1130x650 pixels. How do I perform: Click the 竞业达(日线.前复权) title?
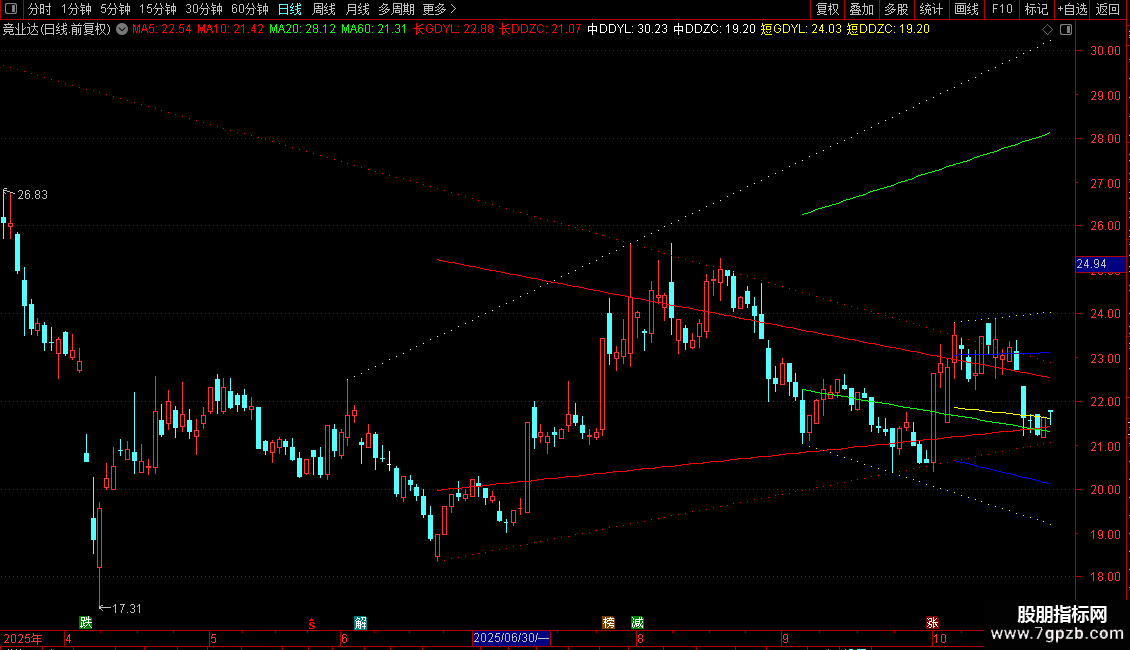pos(57,30)
